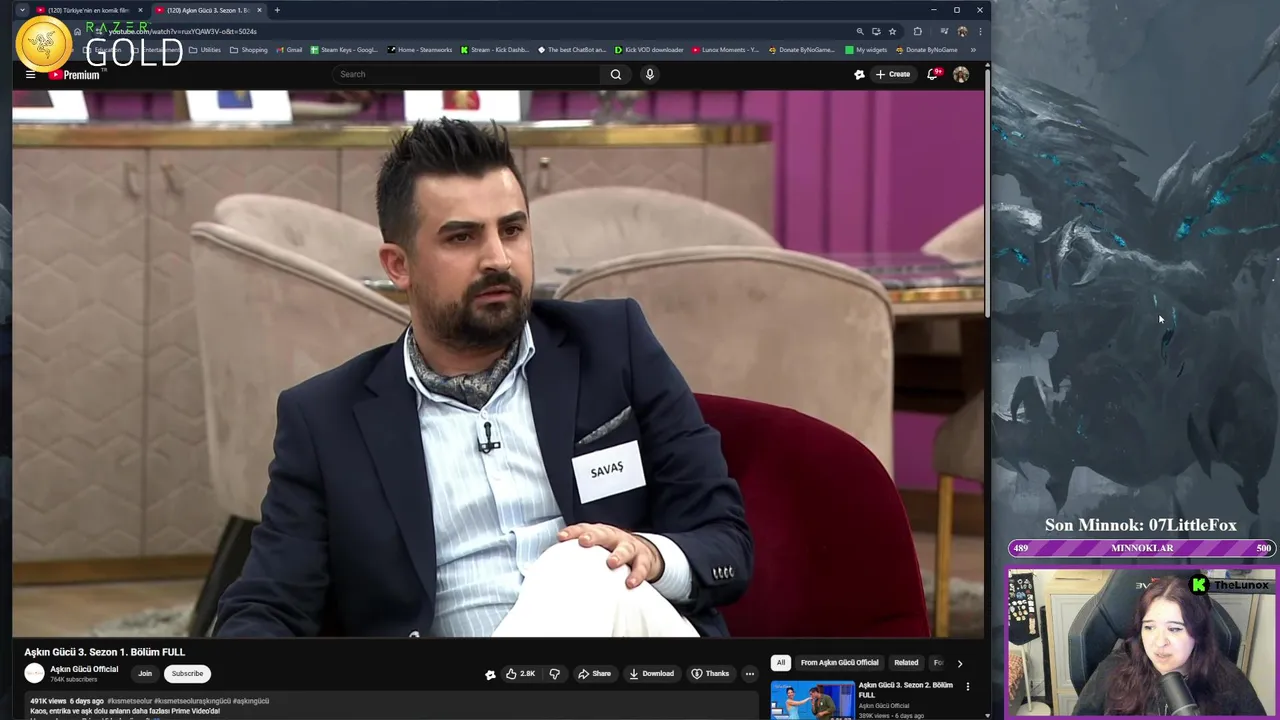Go to YouTube Premium home logo
Image resolution: width=1280 pixels, height=720 pixels.
coord(75,74)
